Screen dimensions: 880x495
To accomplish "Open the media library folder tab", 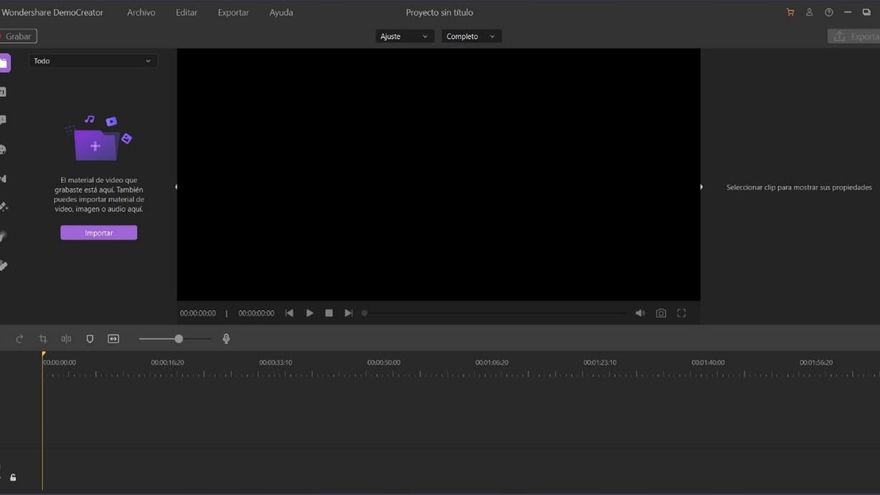I will (4, 63).
